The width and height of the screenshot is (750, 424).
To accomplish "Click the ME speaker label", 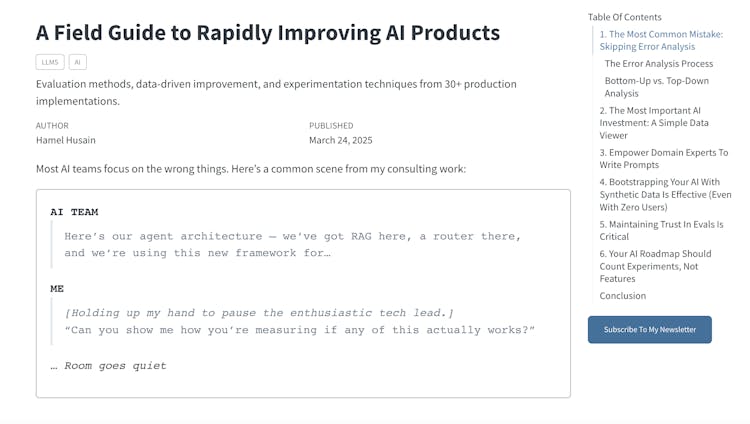I will coord(58,287).
